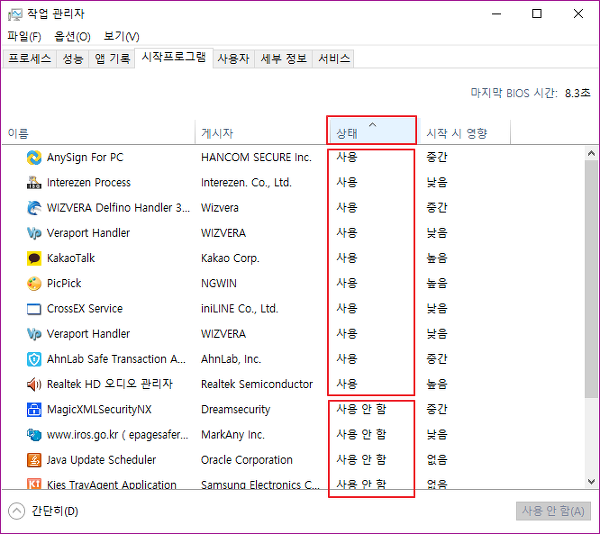The height and width of the screenshot is (534, 600).
Task: Select the KakaoTalk row name
Action: [x=71, y=258]
